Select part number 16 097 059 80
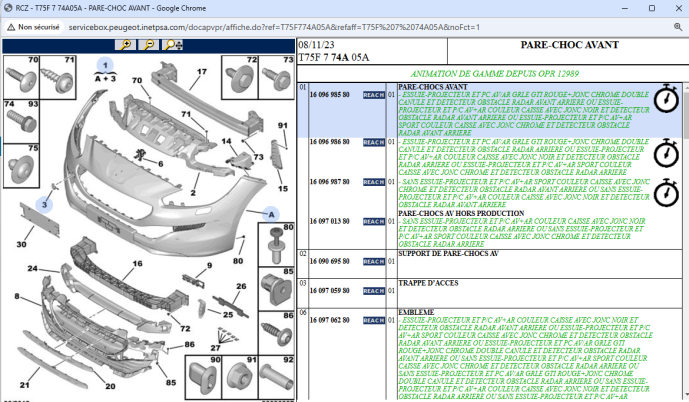 click(x=330, y=290)
